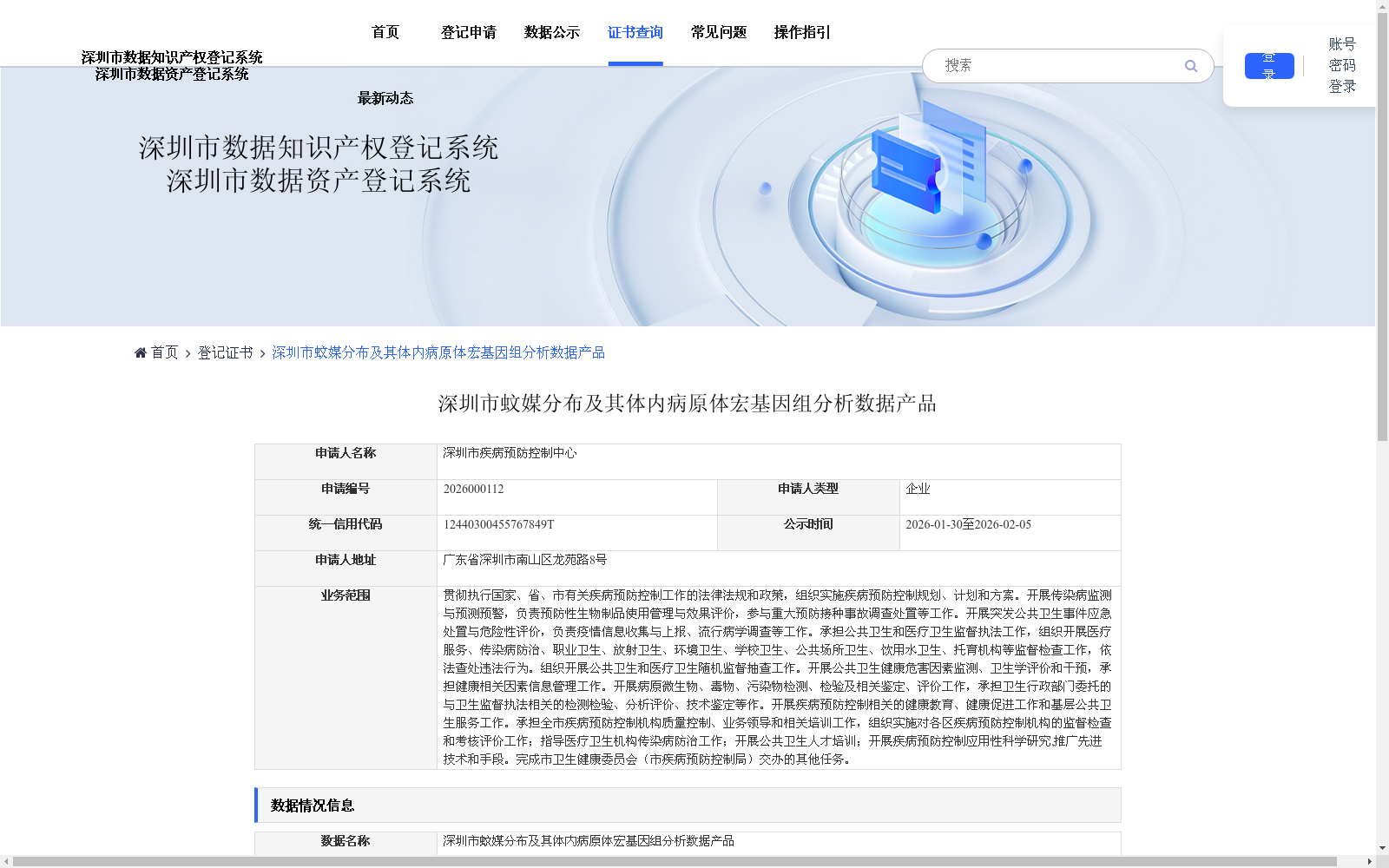This screenshot has height=868, width=1389.
Task: Click the right arrow of the horizontal scrollbar
Action: click(x=1370, y=861)
